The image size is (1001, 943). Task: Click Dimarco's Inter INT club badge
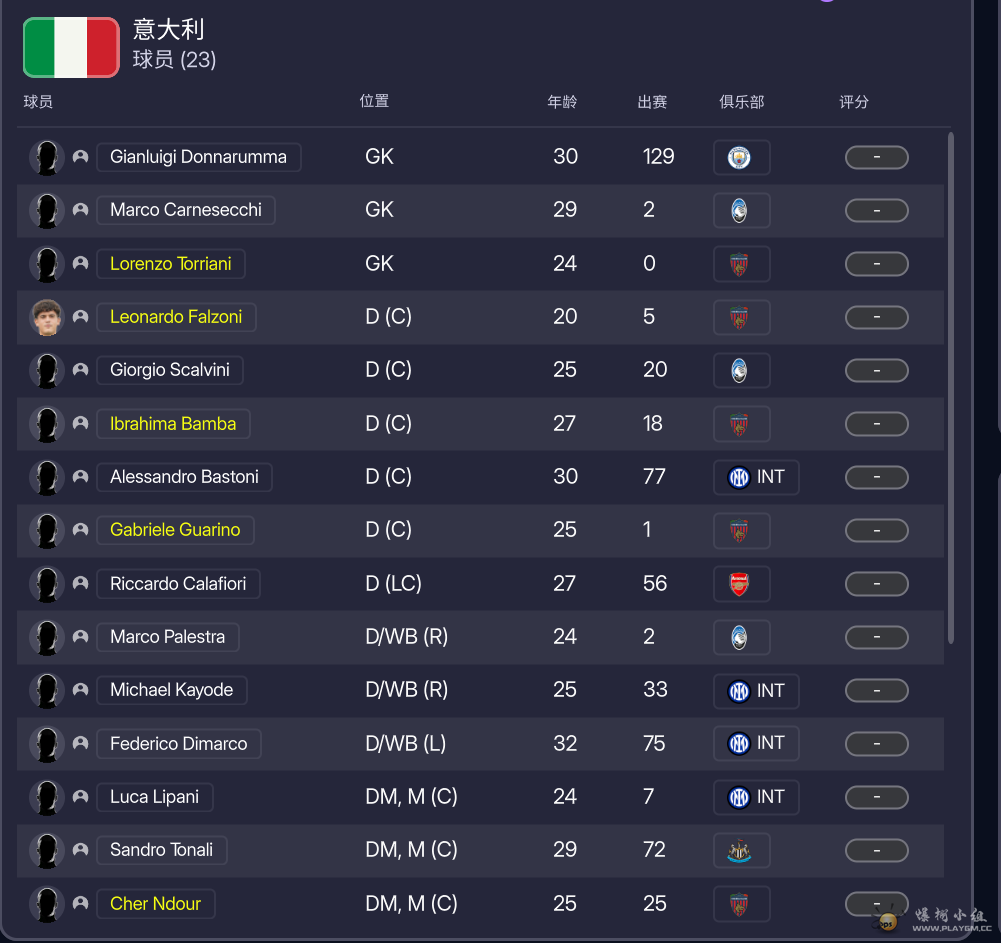pyautogui.click(x=755, y=744)
